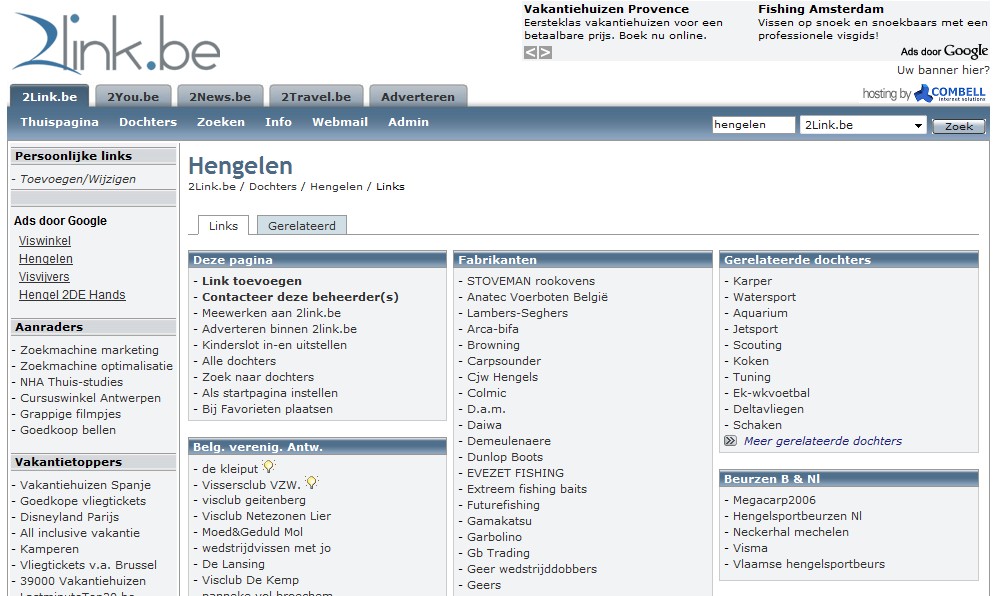Open the Viswinkel ad link
The image size is (998, 596).
45,241
